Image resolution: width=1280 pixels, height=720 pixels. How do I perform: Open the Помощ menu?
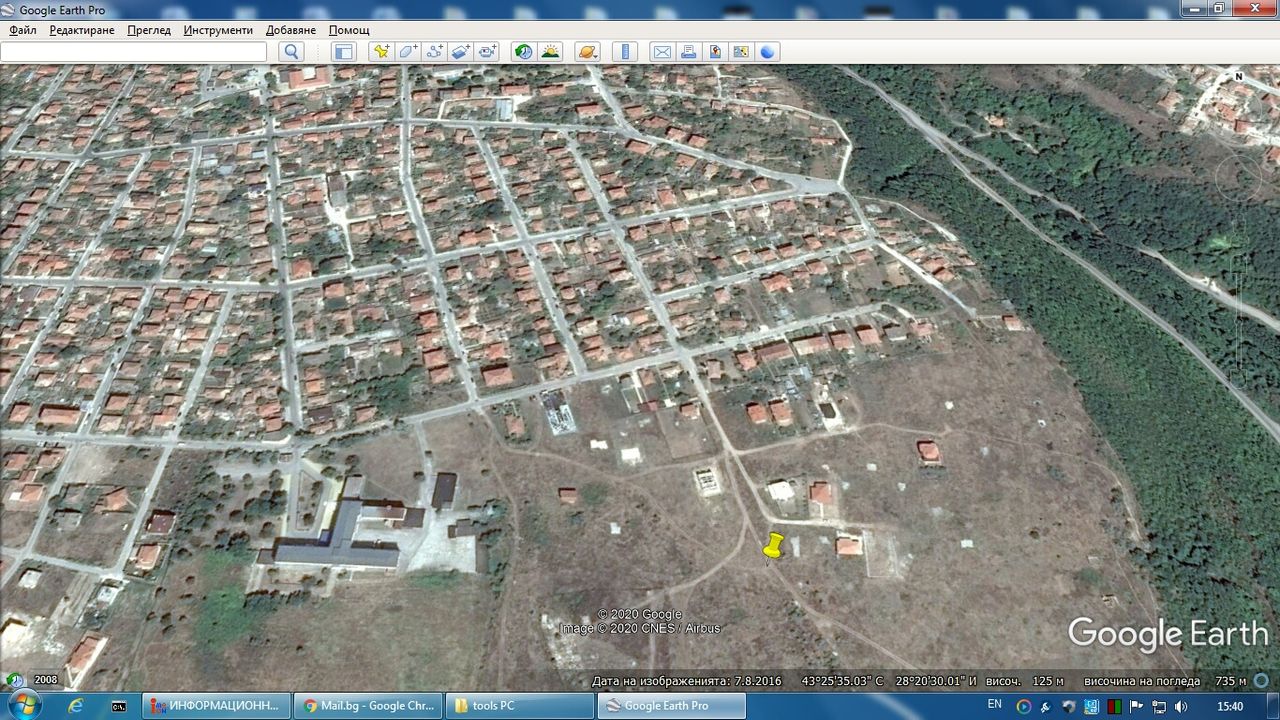pos(349,30)
